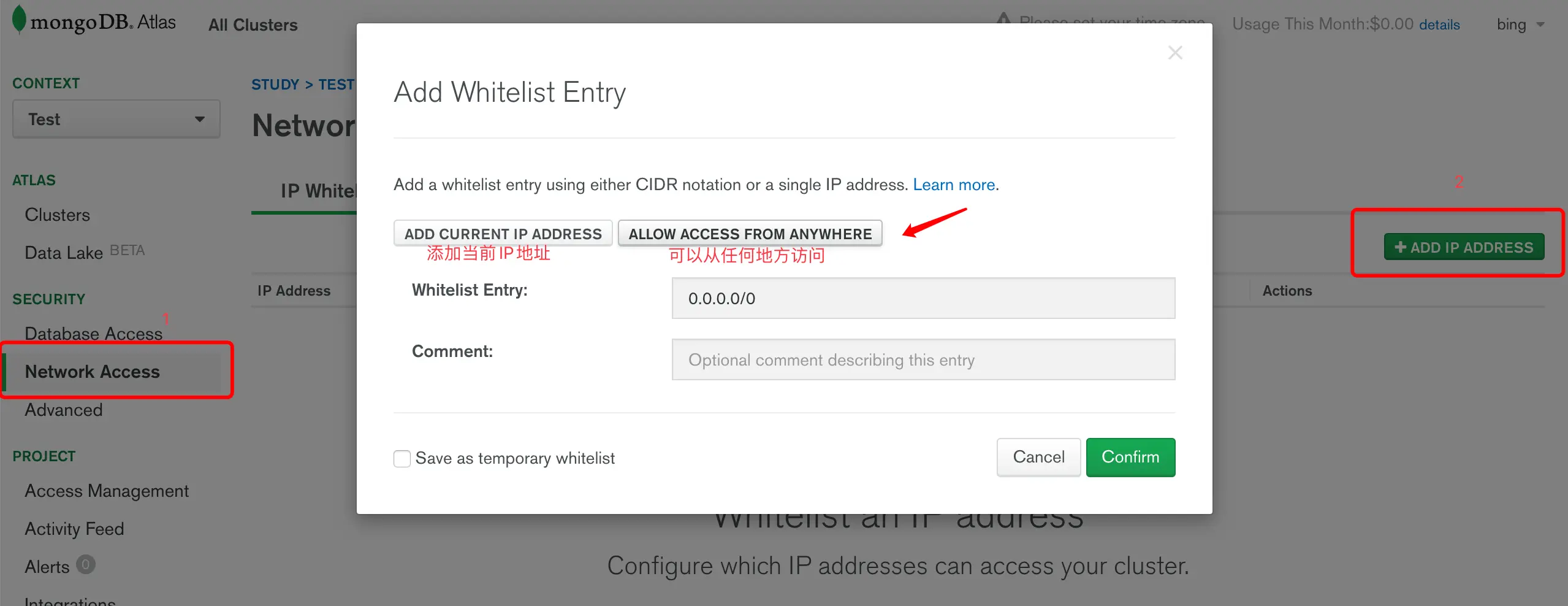Expand the bing user menu
The width and height of the screenshot is (1568, 606).
pos(1520,25)
